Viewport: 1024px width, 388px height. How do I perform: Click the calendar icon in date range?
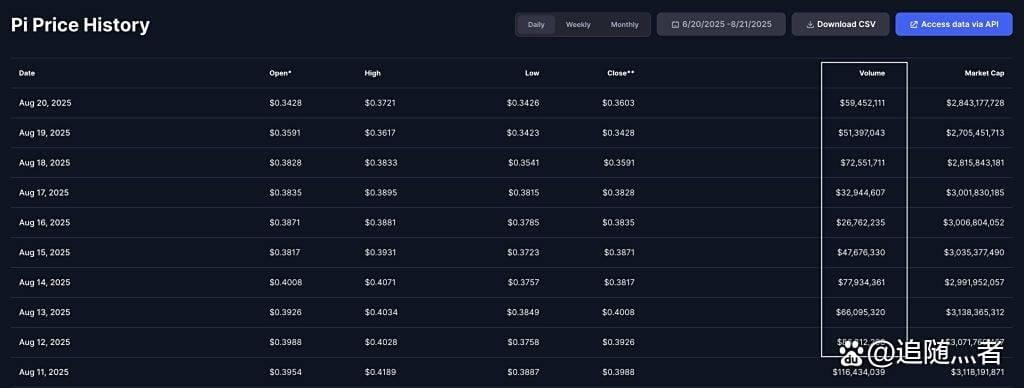point(675,25)
